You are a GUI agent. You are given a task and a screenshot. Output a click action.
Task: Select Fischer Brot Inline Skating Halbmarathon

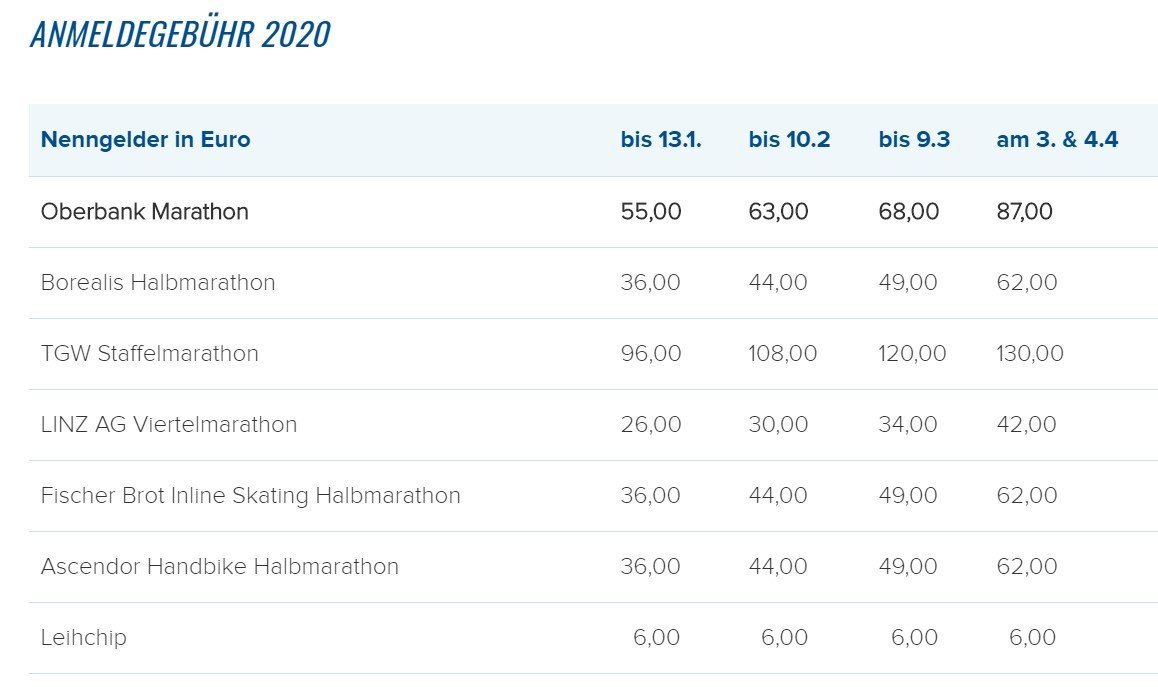point(251,496)
